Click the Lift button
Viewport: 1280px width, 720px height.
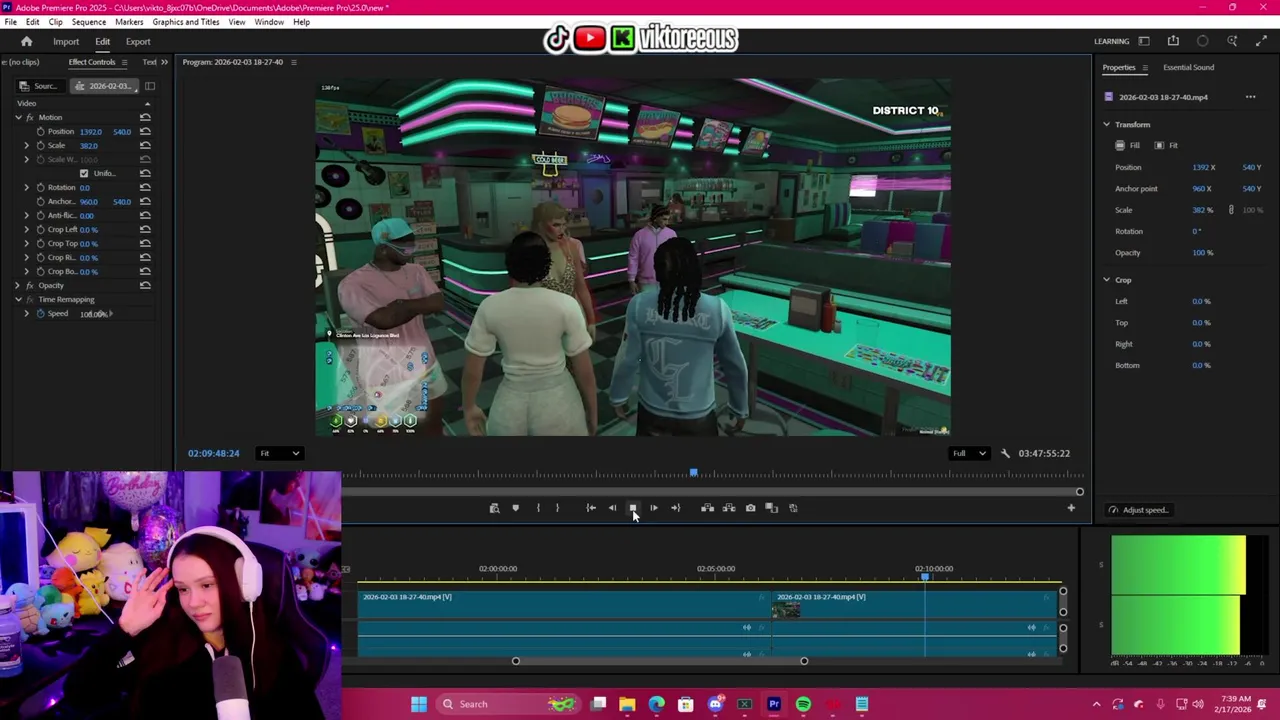click(707, 508)
